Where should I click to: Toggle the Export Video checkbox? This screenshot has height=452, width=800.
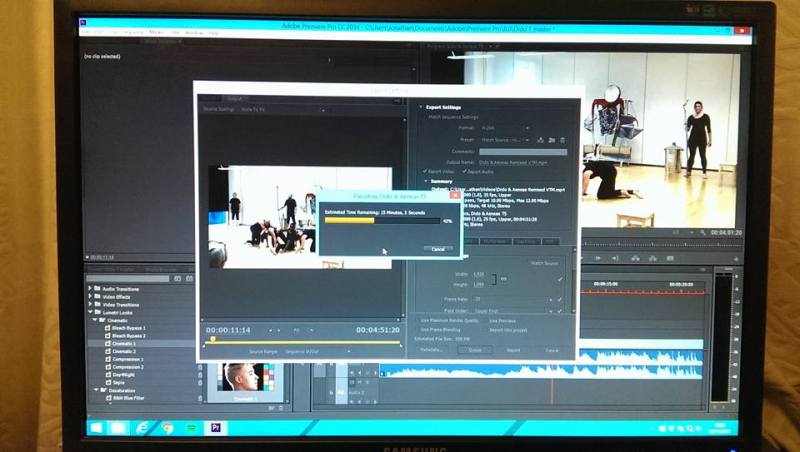click(425, 172)
